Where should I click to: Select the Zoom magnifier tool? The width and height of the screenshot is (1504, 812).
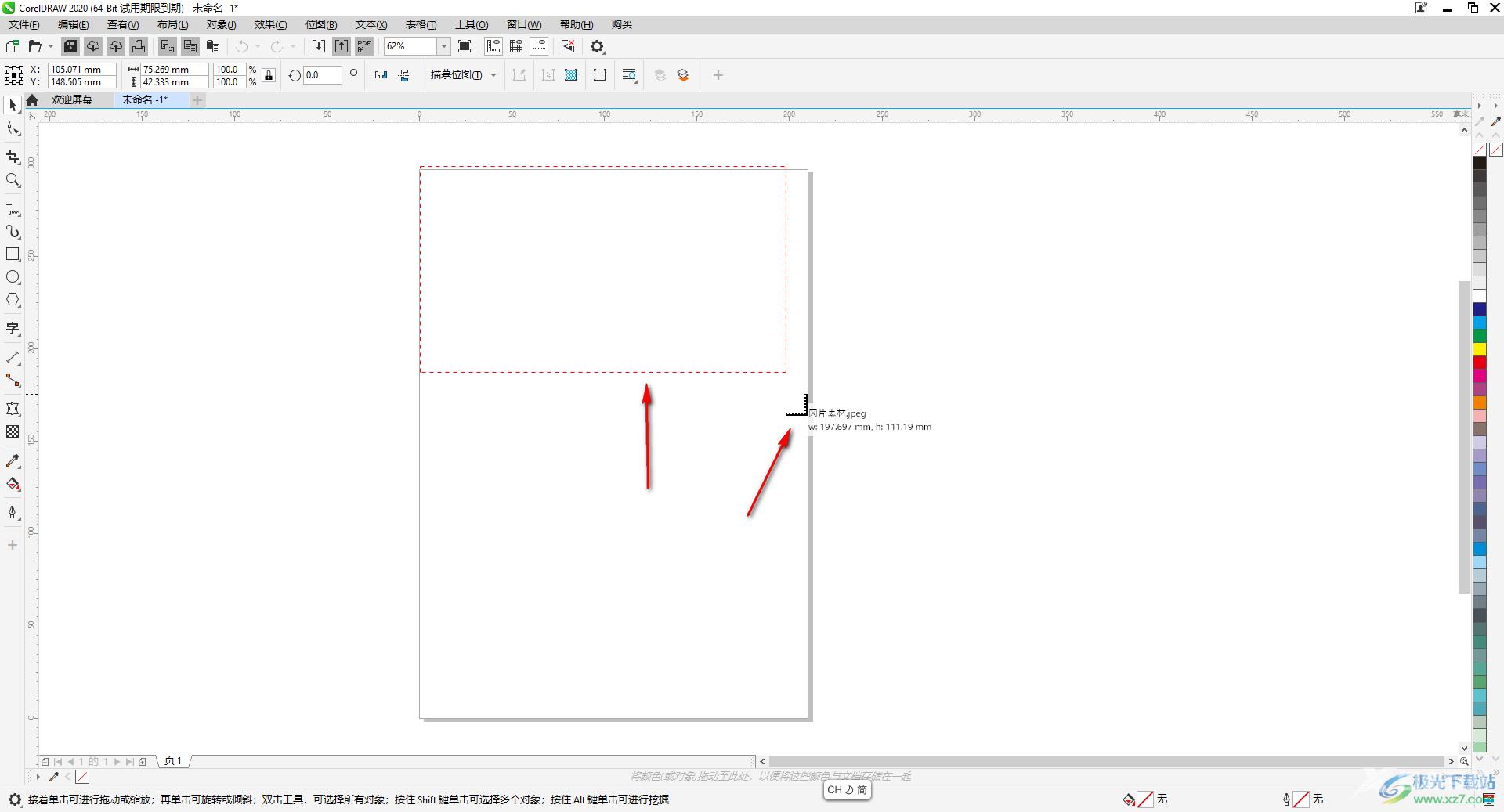[13, 180]
